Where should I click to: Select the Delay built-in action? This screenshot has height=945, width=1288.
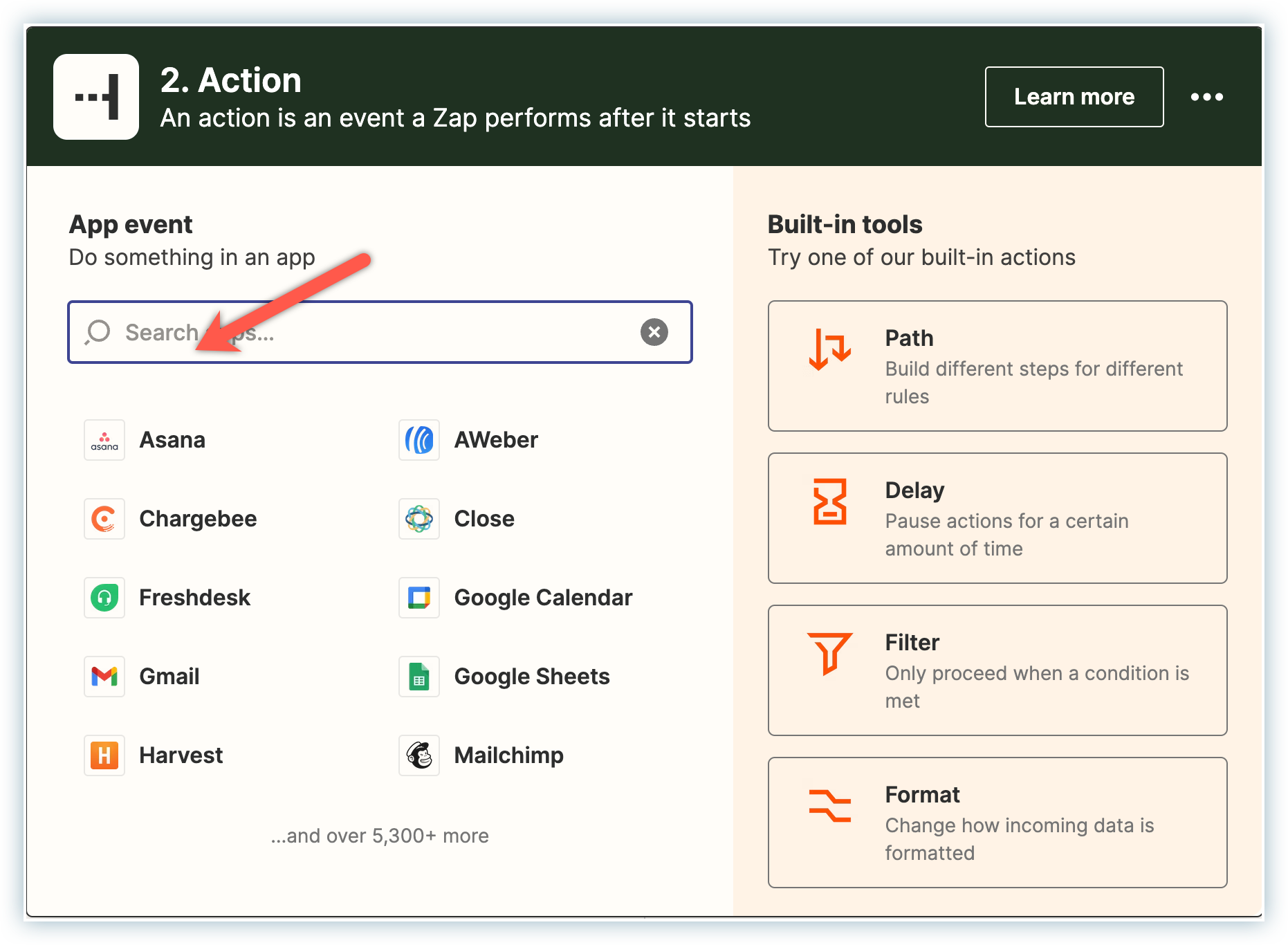997,518
